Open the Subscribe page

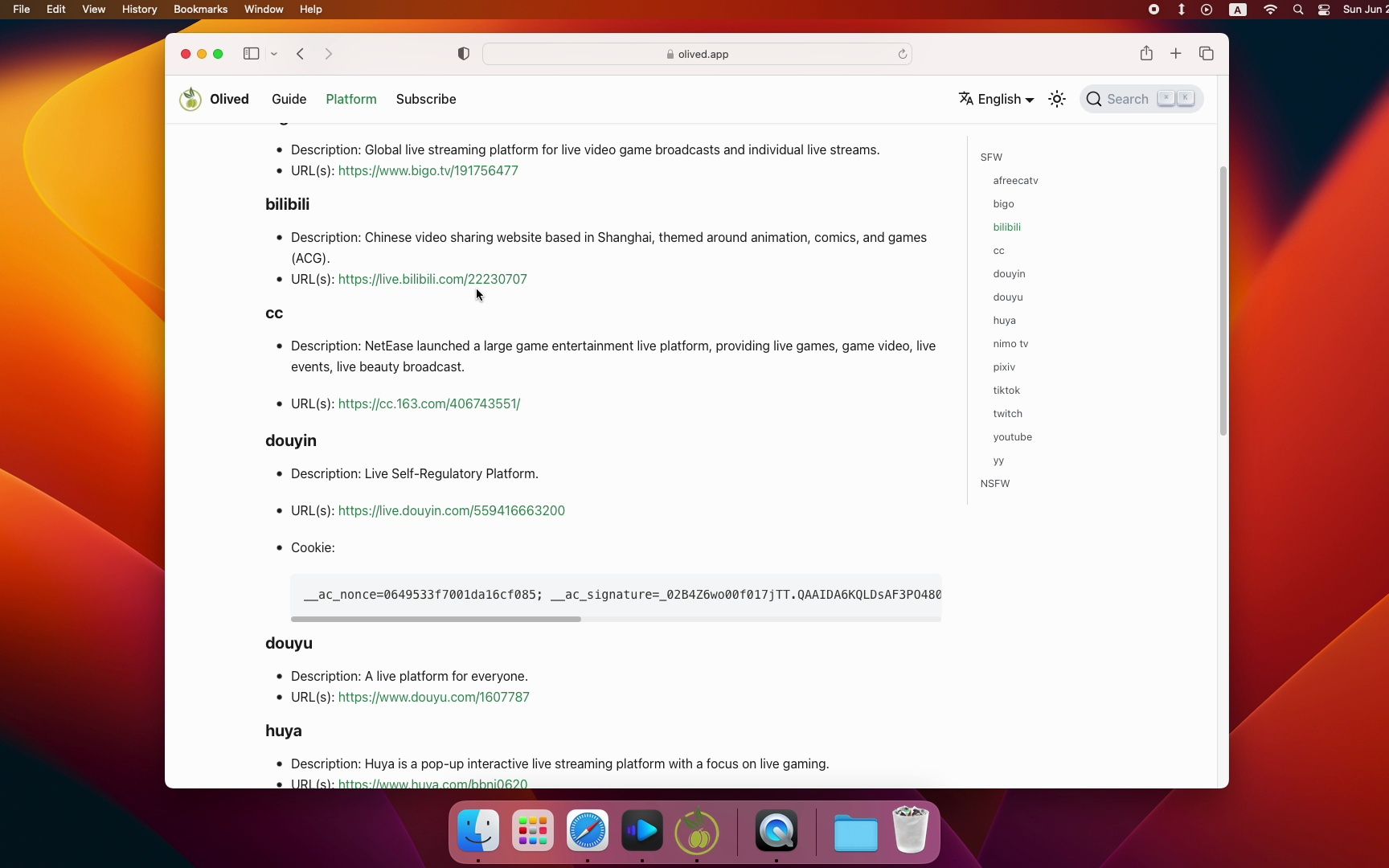[x=426, y=99]
